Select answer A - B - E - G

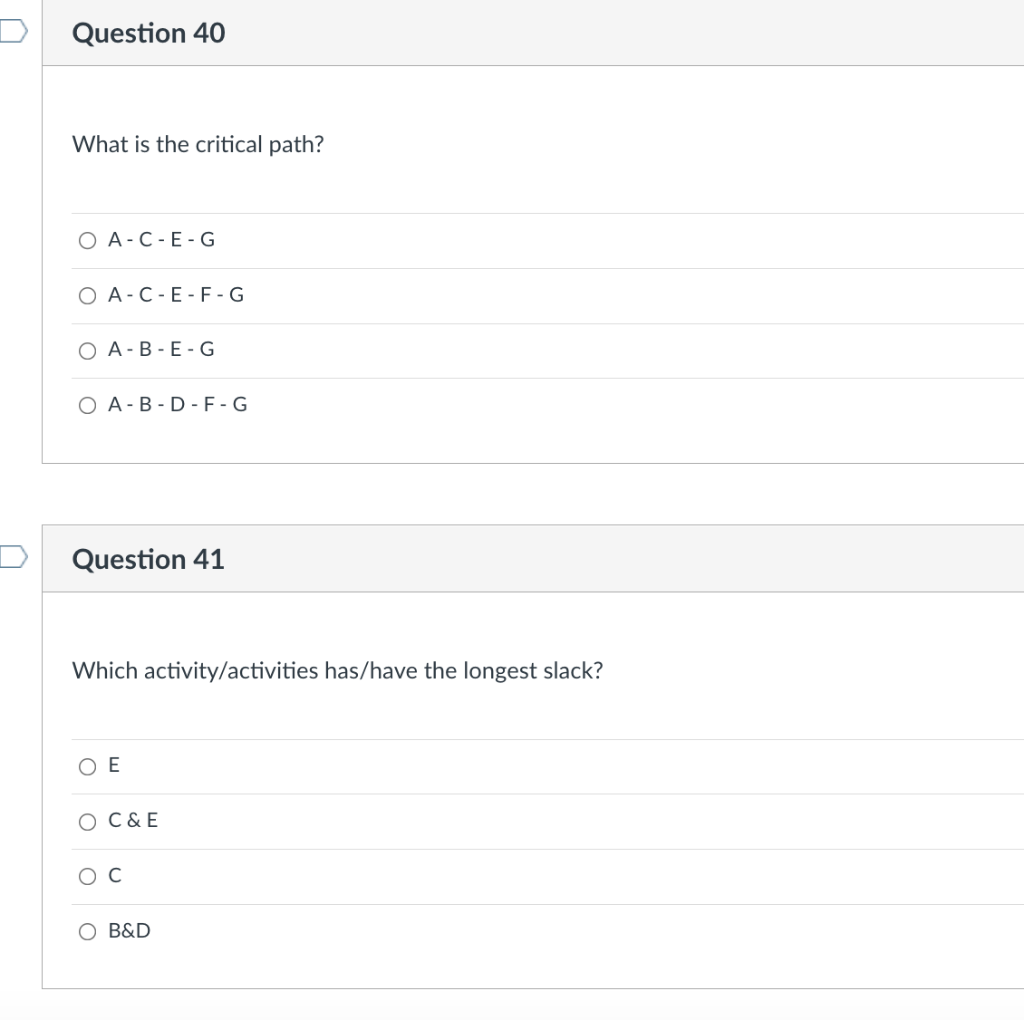click(x=87, y=350)
